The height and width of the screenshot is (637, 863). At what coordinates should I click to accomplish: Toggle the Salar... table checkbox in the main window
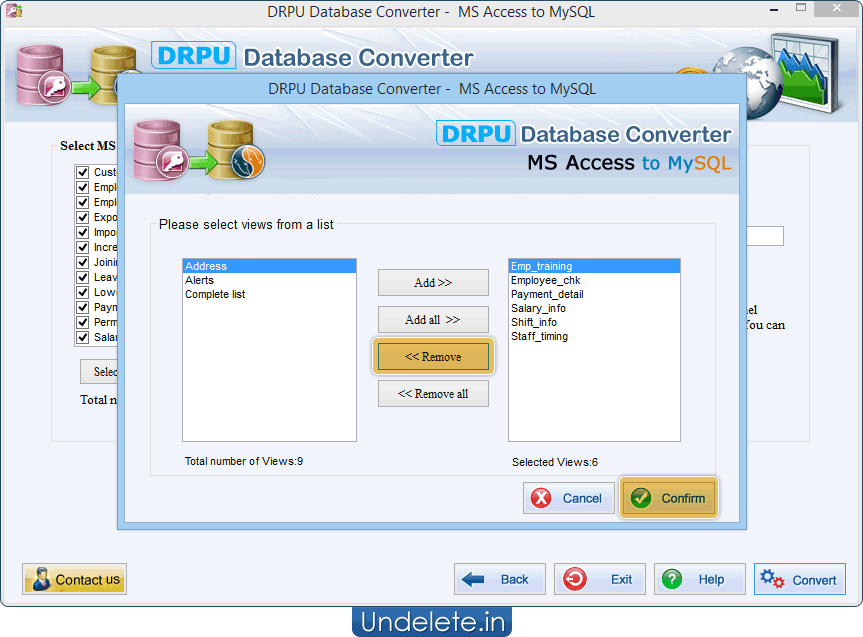pos(83,337)
